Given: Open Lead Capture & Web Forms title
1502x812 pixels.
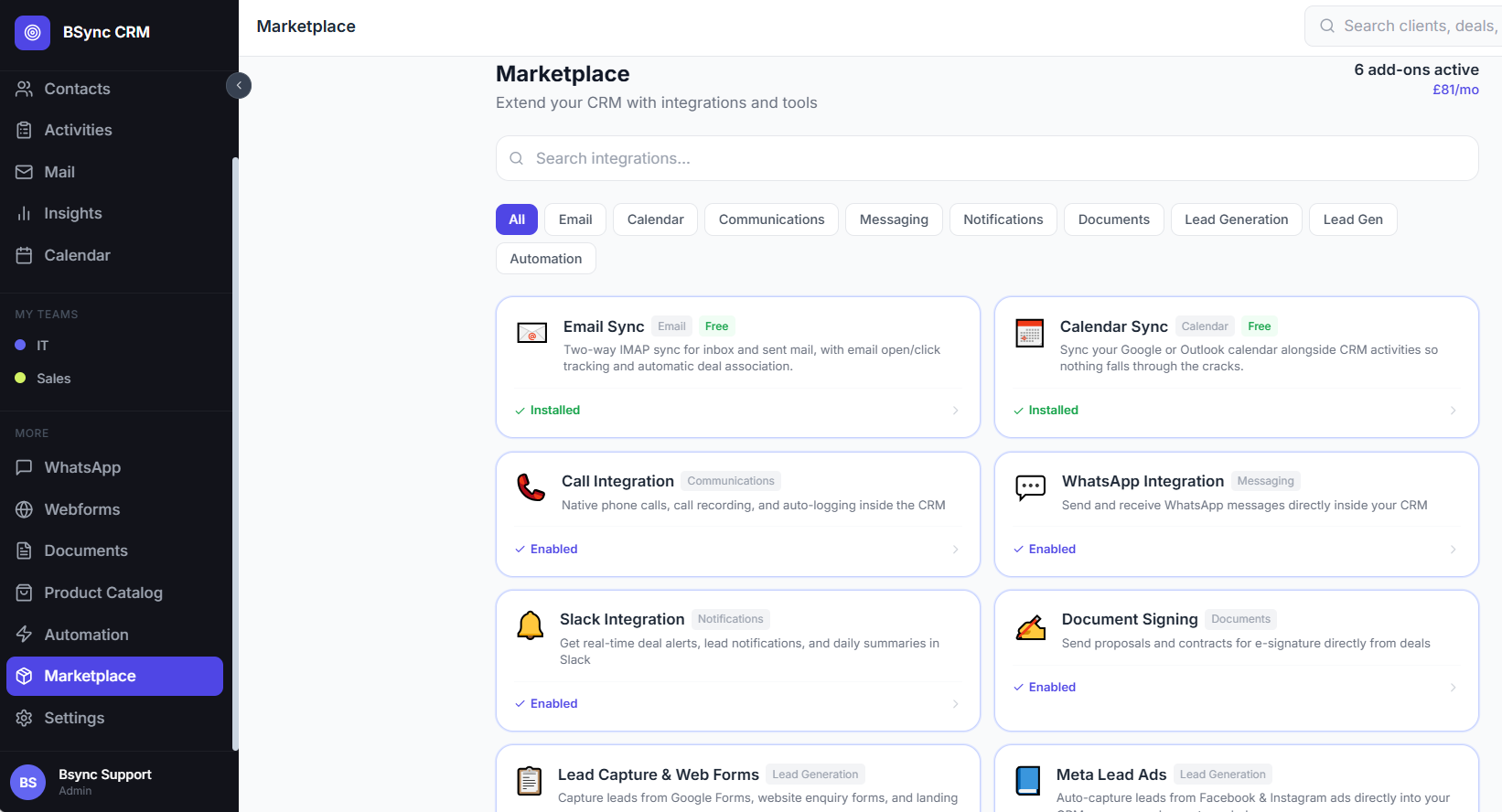Looking at the screenshot, I should pos(659,775).
